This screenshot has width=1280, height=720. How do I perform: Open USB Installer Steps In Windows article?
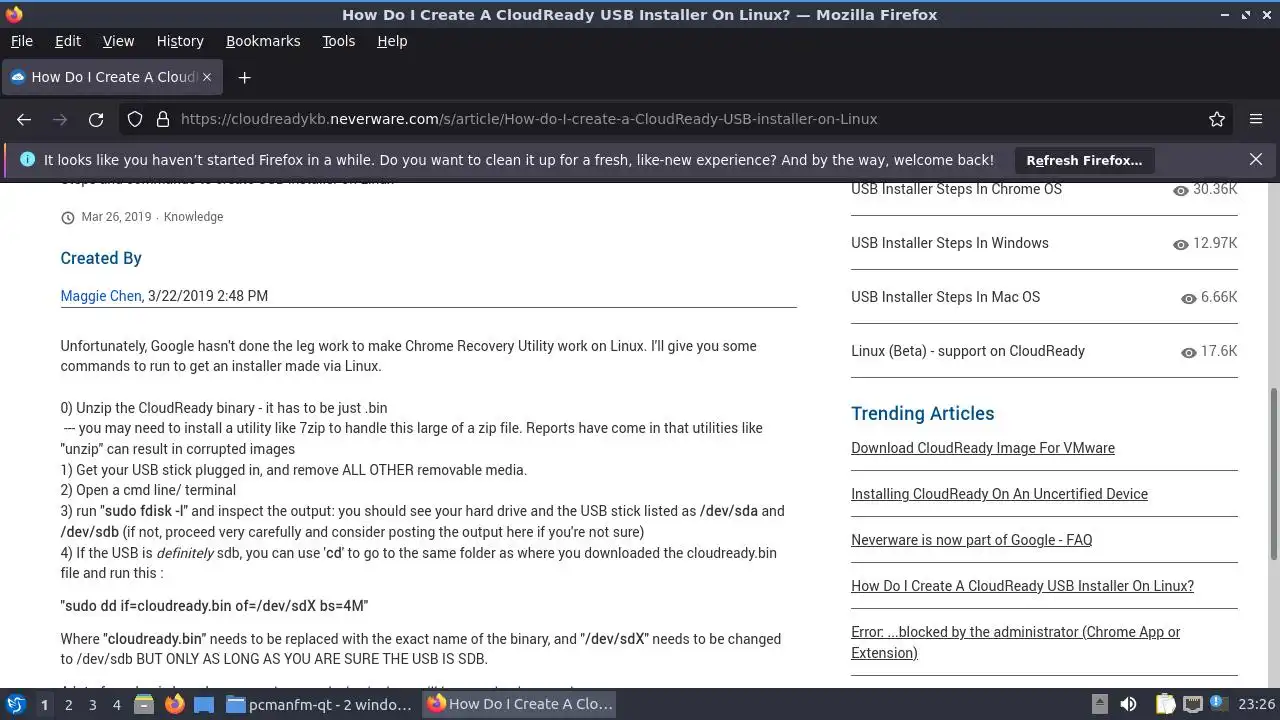point(950,243)
